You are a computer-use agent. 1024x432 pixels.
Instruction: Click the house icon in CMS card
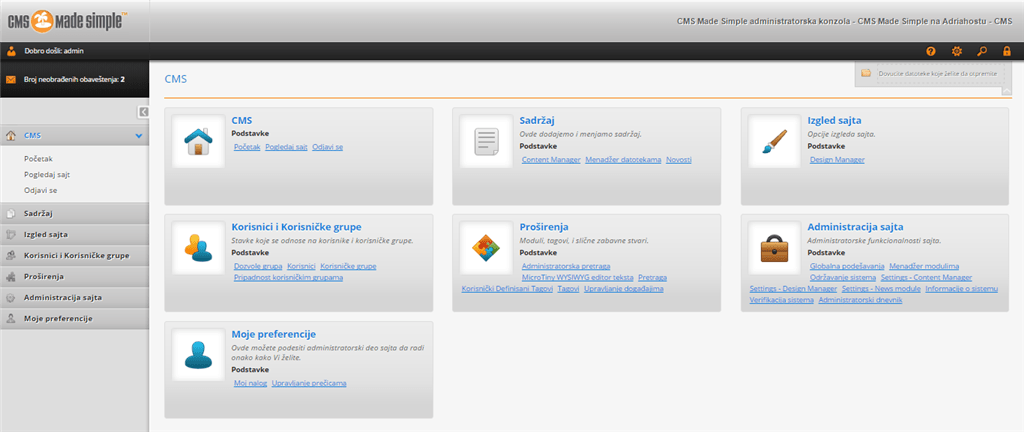click(198, 142)
